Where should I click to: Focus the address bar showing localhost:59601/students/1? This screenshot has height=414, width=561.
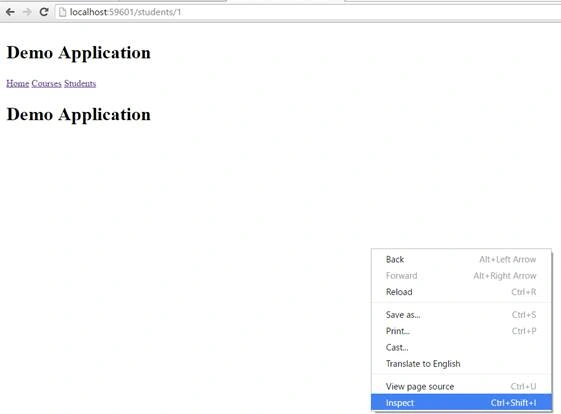pos(308,12)
